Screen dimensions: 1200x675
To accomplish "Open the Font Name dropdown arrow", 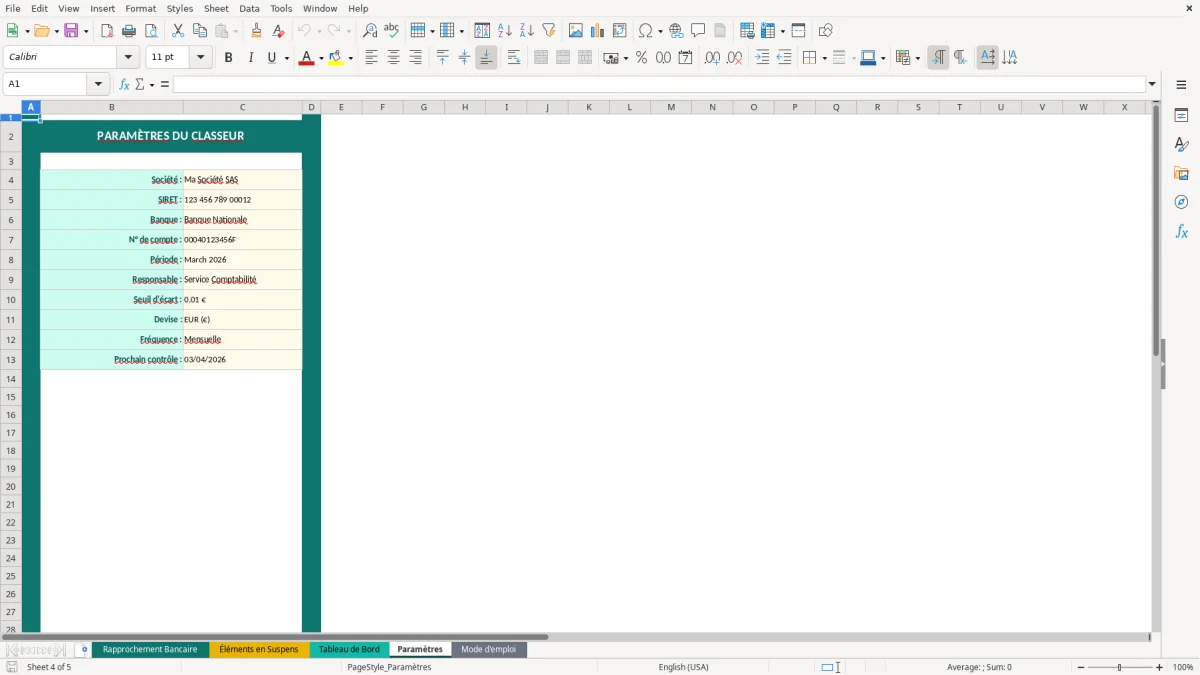I will click(x=128, y=58).
